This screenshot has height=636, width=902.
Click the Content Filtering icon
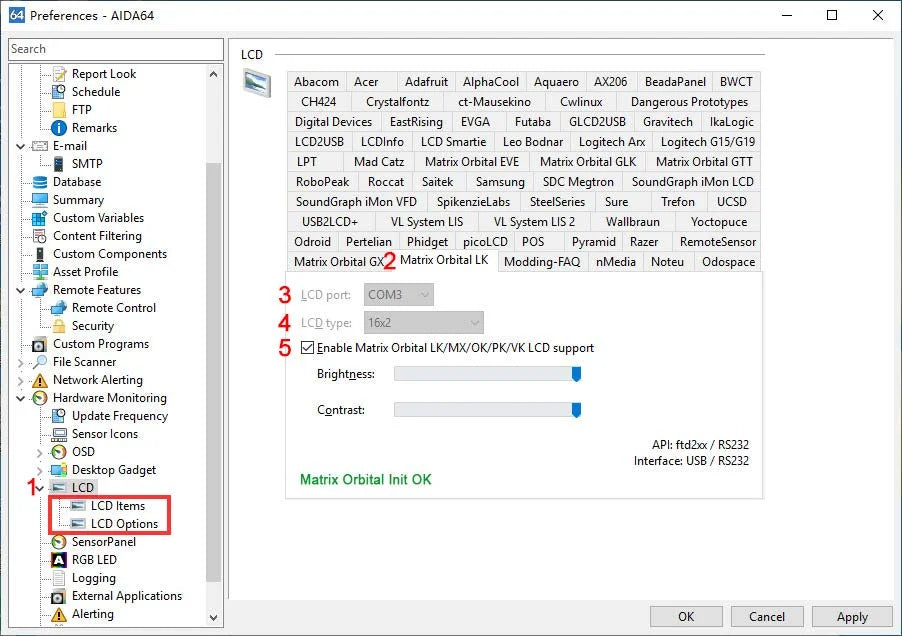(40, 236)
